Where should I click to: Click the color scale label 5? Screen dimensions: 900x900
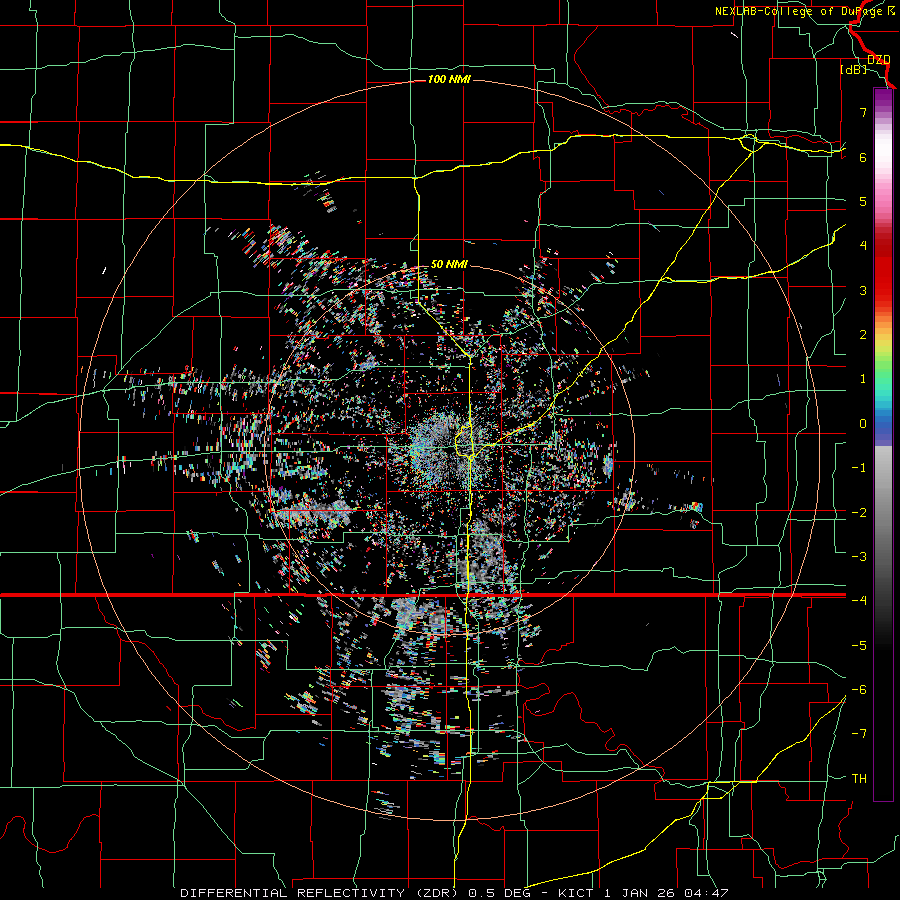click(863, 201)
